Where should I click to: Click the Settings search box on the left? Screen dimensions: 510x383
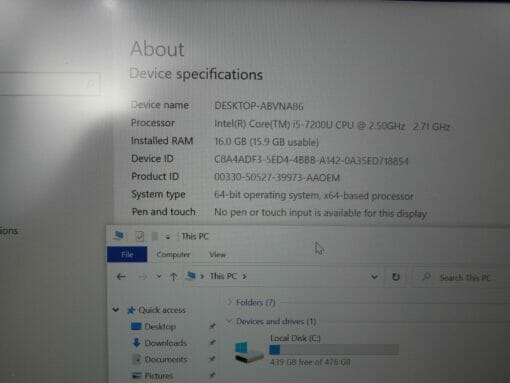50,84
